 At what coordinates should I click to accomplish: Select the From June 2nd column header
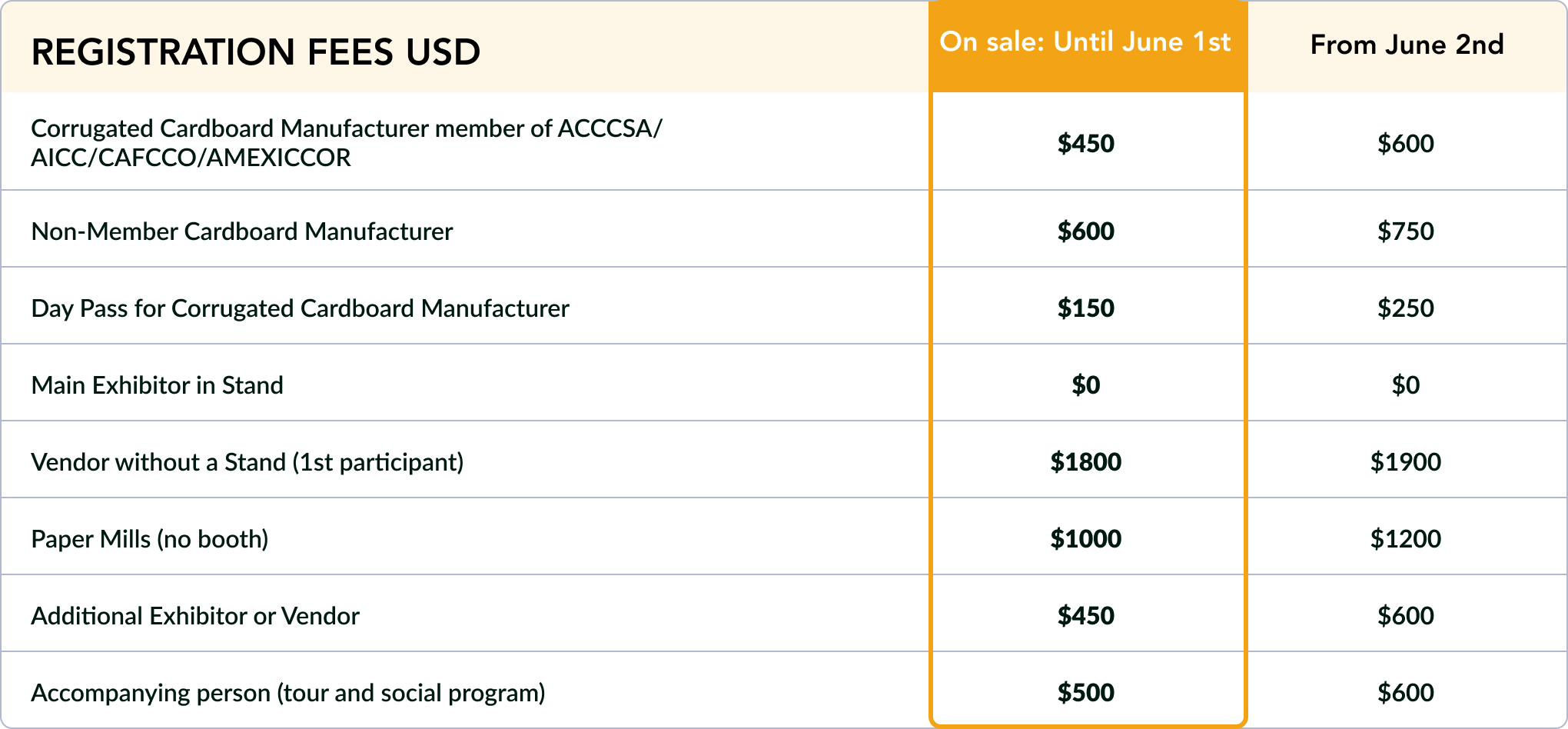click(x=1407, y=45)
